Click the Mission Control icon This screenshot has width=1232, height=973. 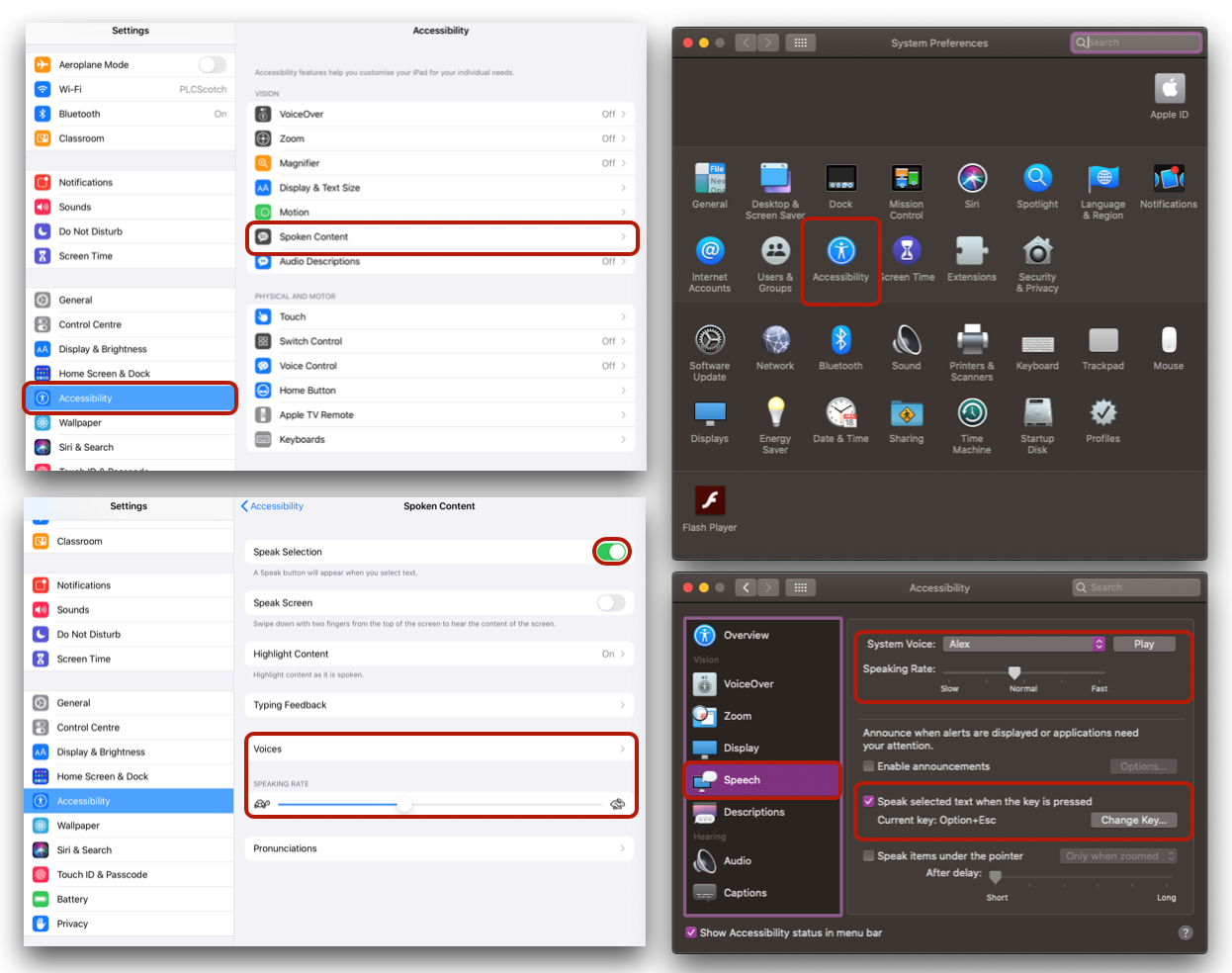point(906,179)
